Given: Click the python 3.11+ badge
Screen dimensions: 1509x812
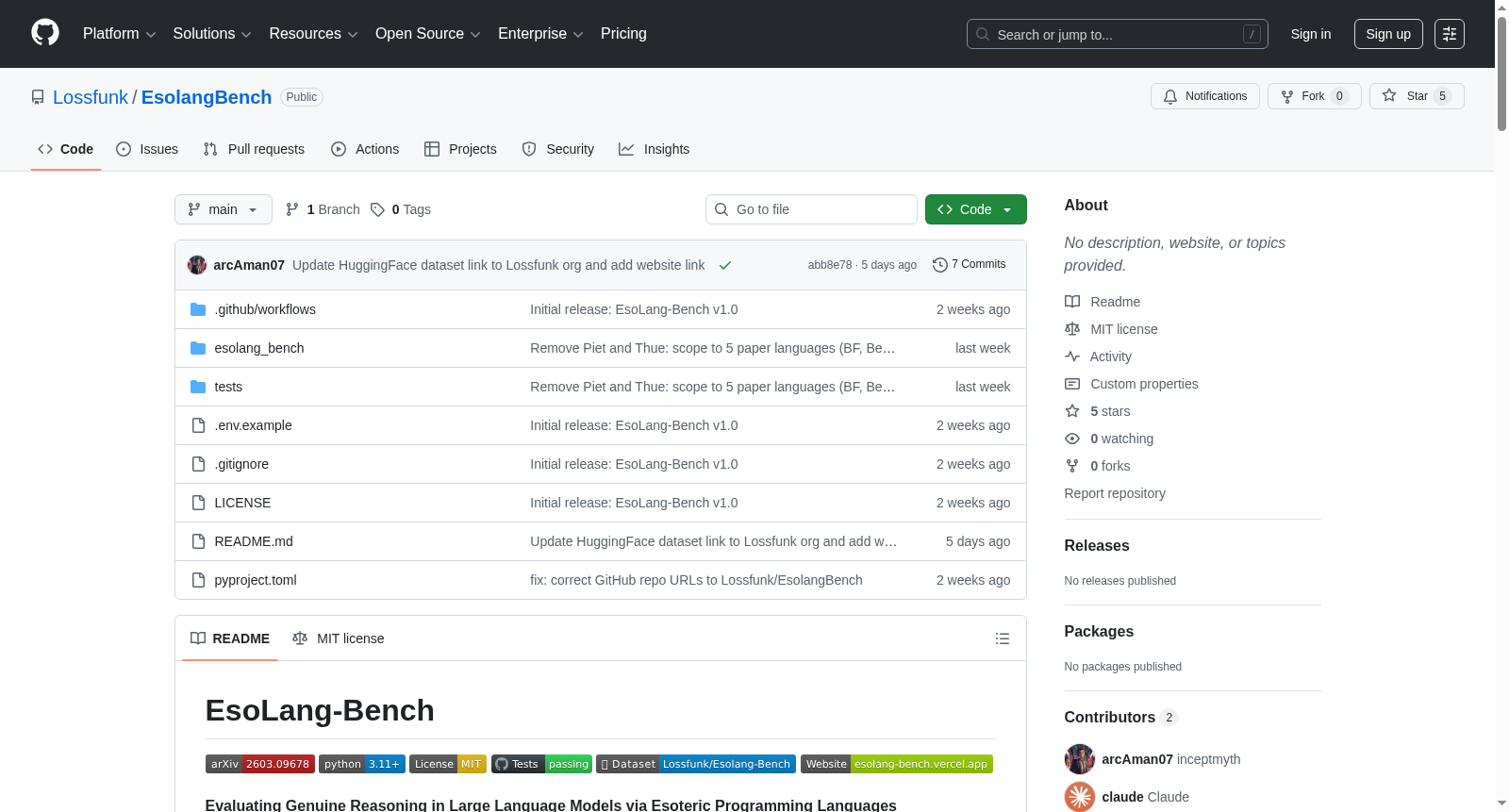Looking at the screenshot, I should (x=362, y=764).
